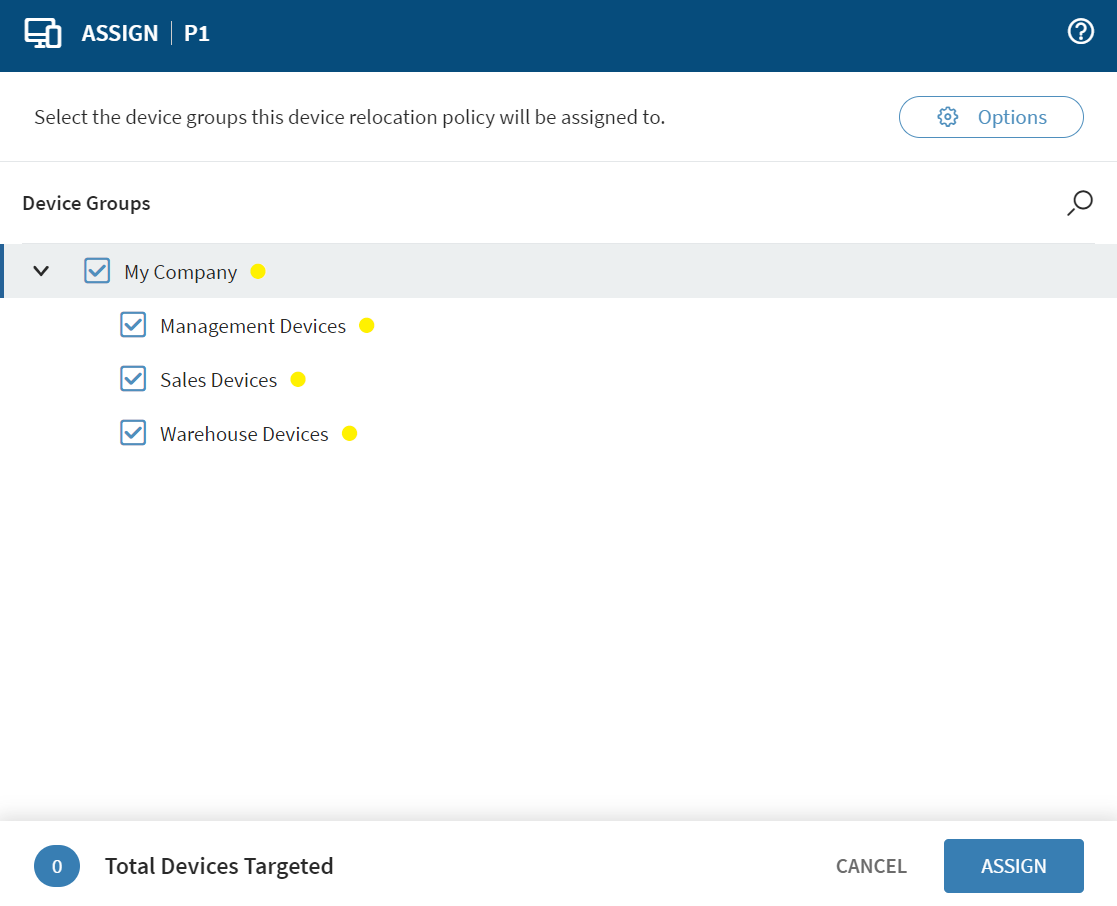Click the help question mark icon

pyautogui.click(x=1080, y=32)
